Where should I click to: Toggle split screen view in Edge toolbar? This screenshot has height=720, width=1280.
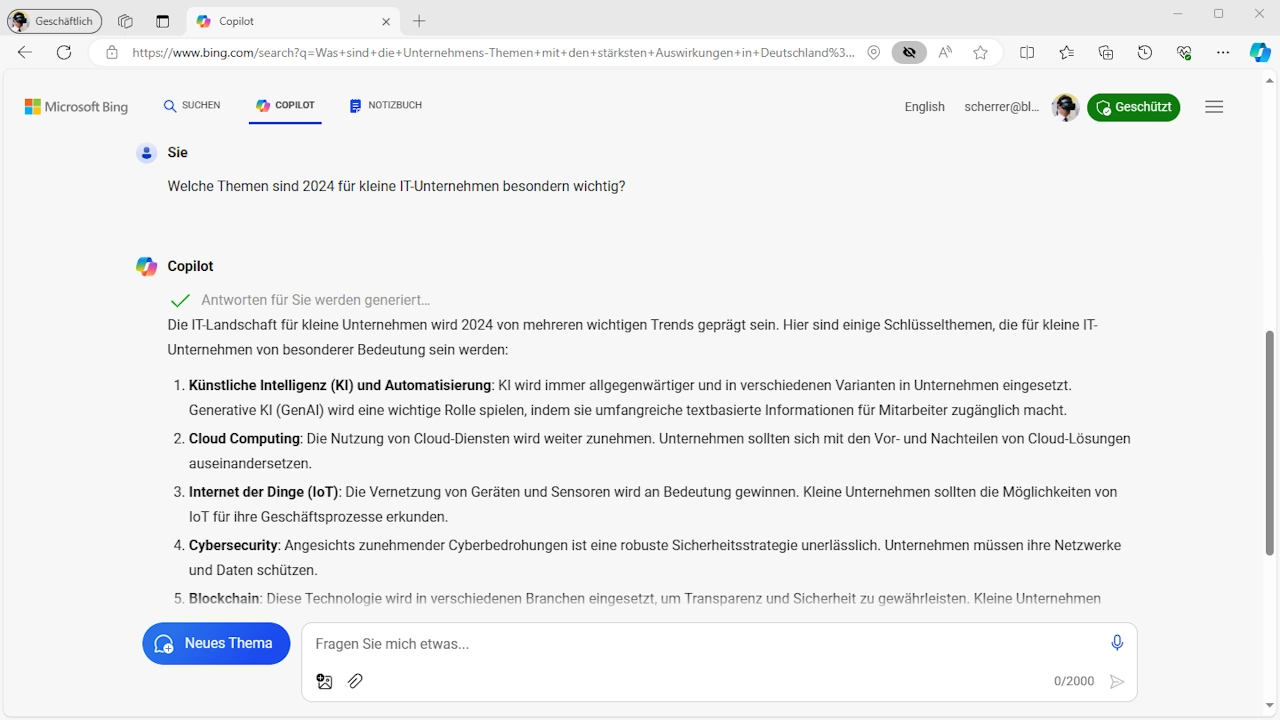point(1027,52)
